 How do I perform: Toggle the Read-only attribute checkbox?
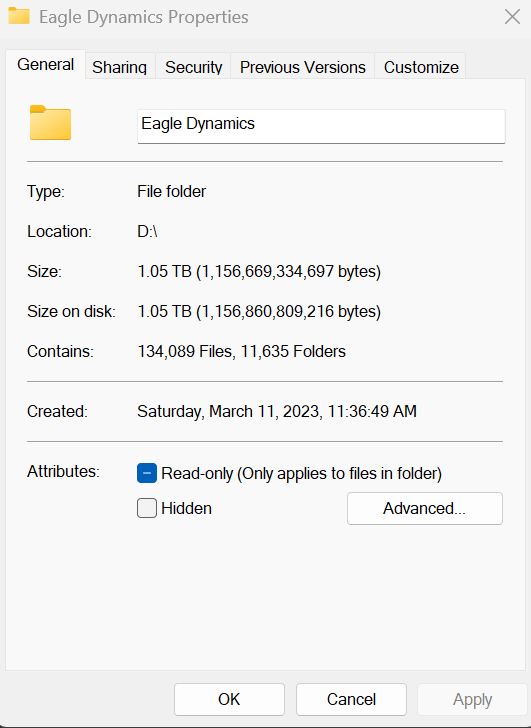[x=147, y=473]
